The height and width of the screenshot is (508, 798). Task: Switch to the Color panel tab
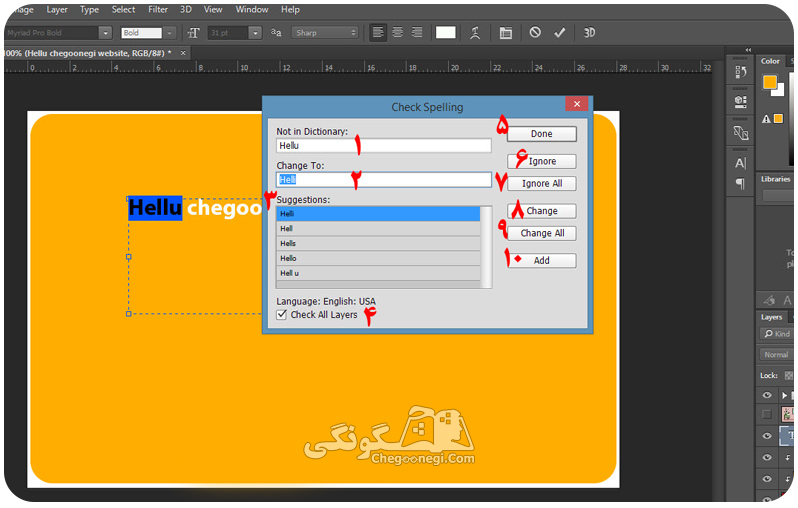[x=770, y=61]
